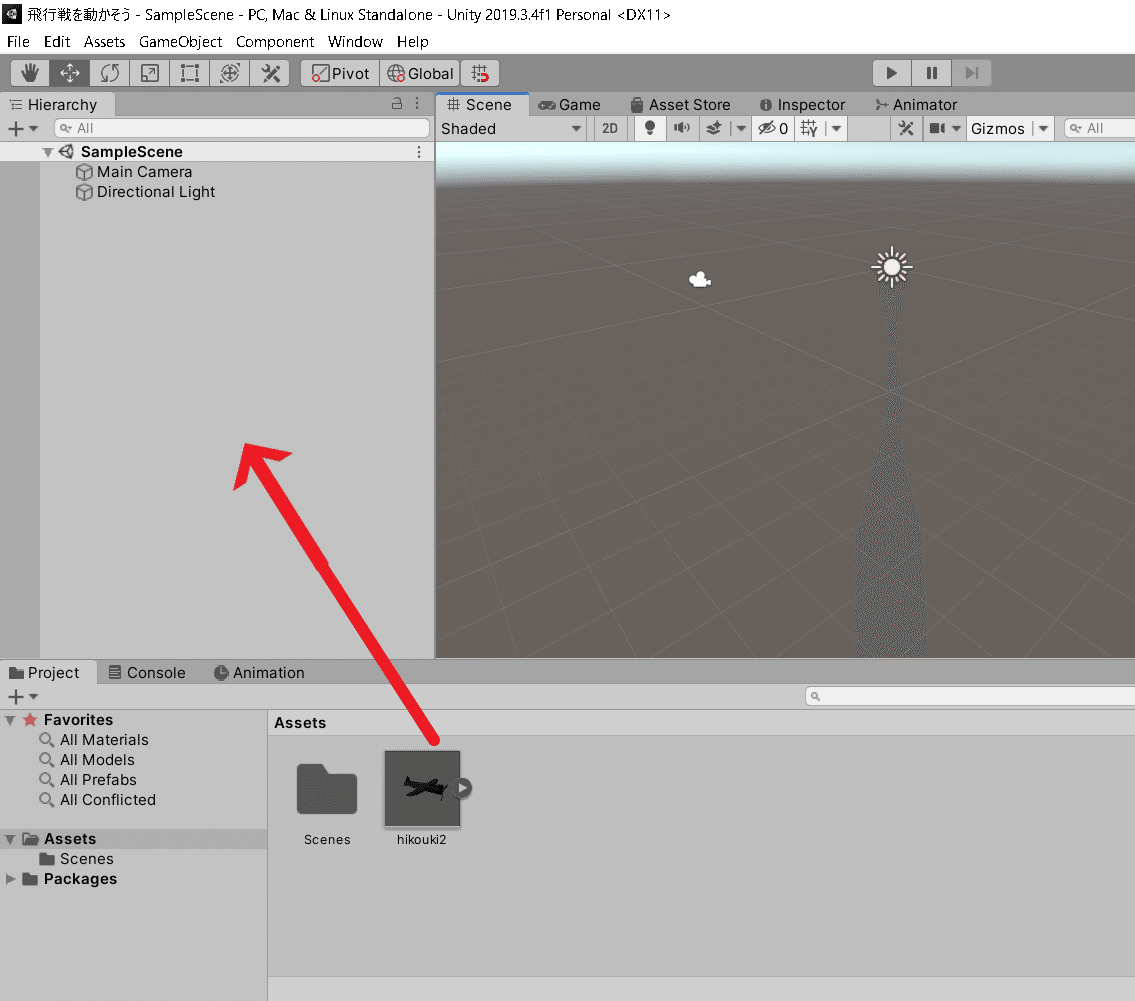Toggle Global handle rotation mode
This screenshot has width=1135, height=1001.
pos(420,73)
